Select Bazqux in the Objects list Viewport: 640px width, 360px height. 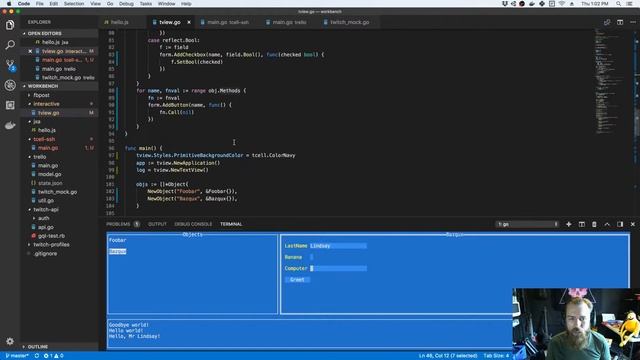118,251
